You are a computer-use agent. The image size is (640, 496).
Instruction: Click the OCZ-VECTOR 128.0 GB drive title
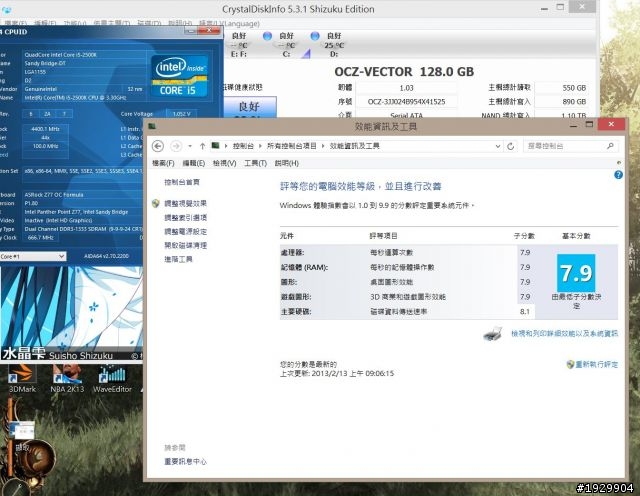(404, 72)
